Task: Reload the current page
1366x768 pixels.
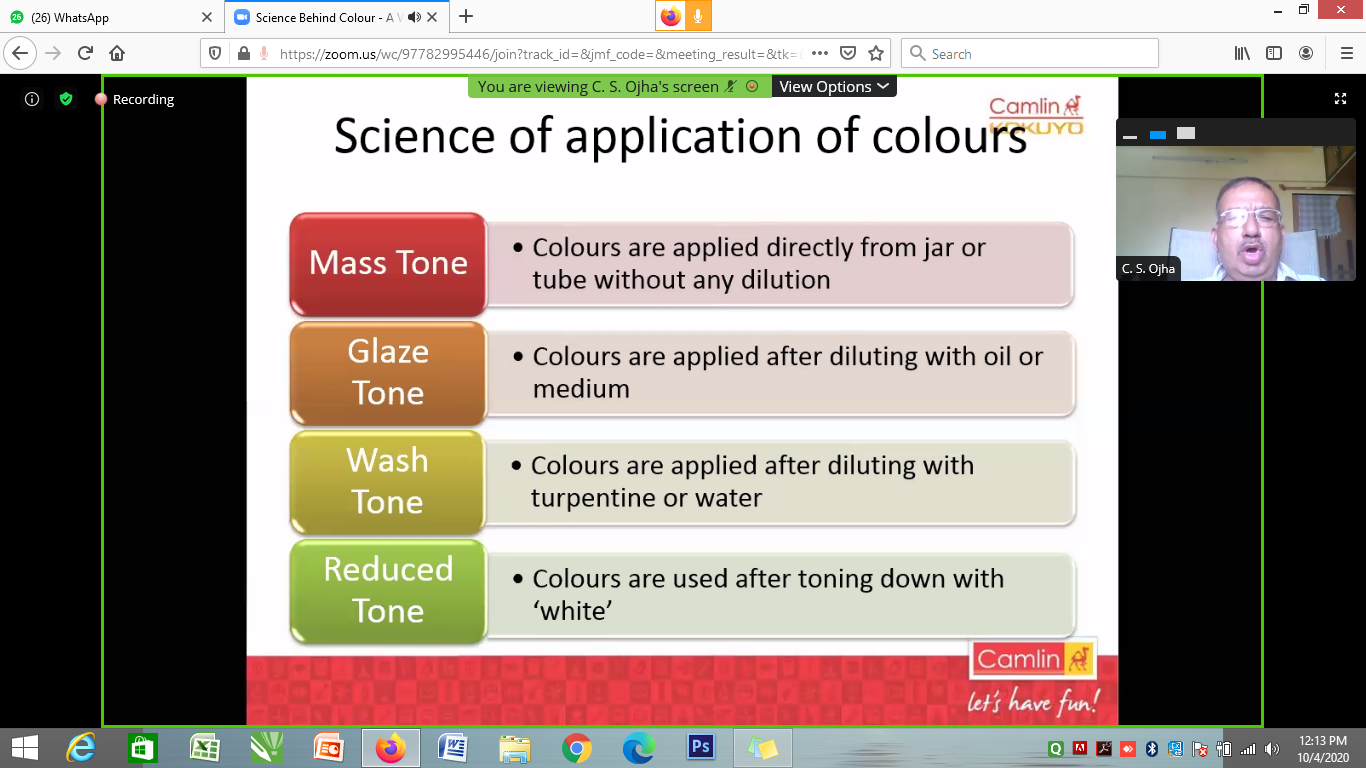Action: (x=85, y=54)
